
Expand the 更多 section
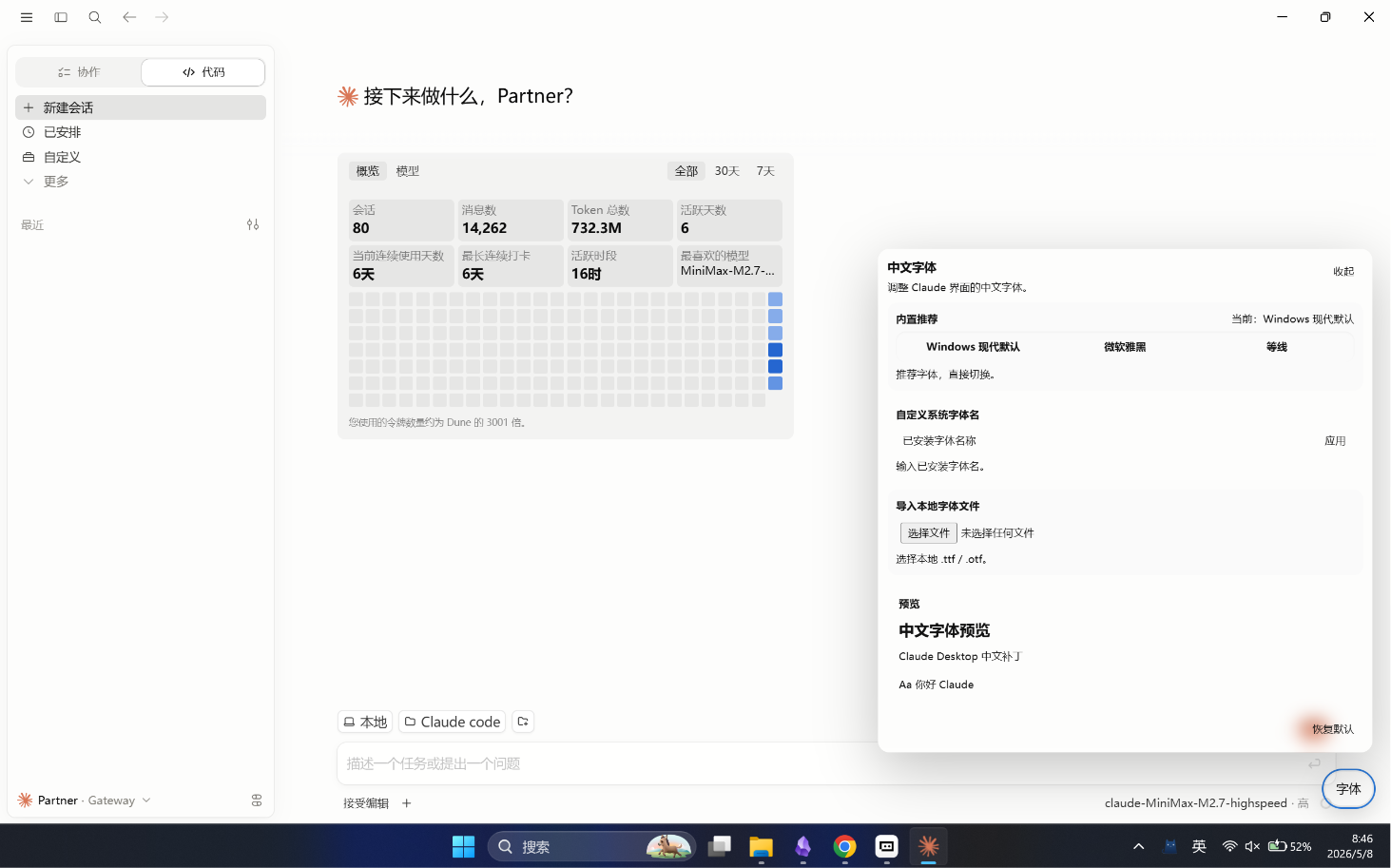[141, 182]
